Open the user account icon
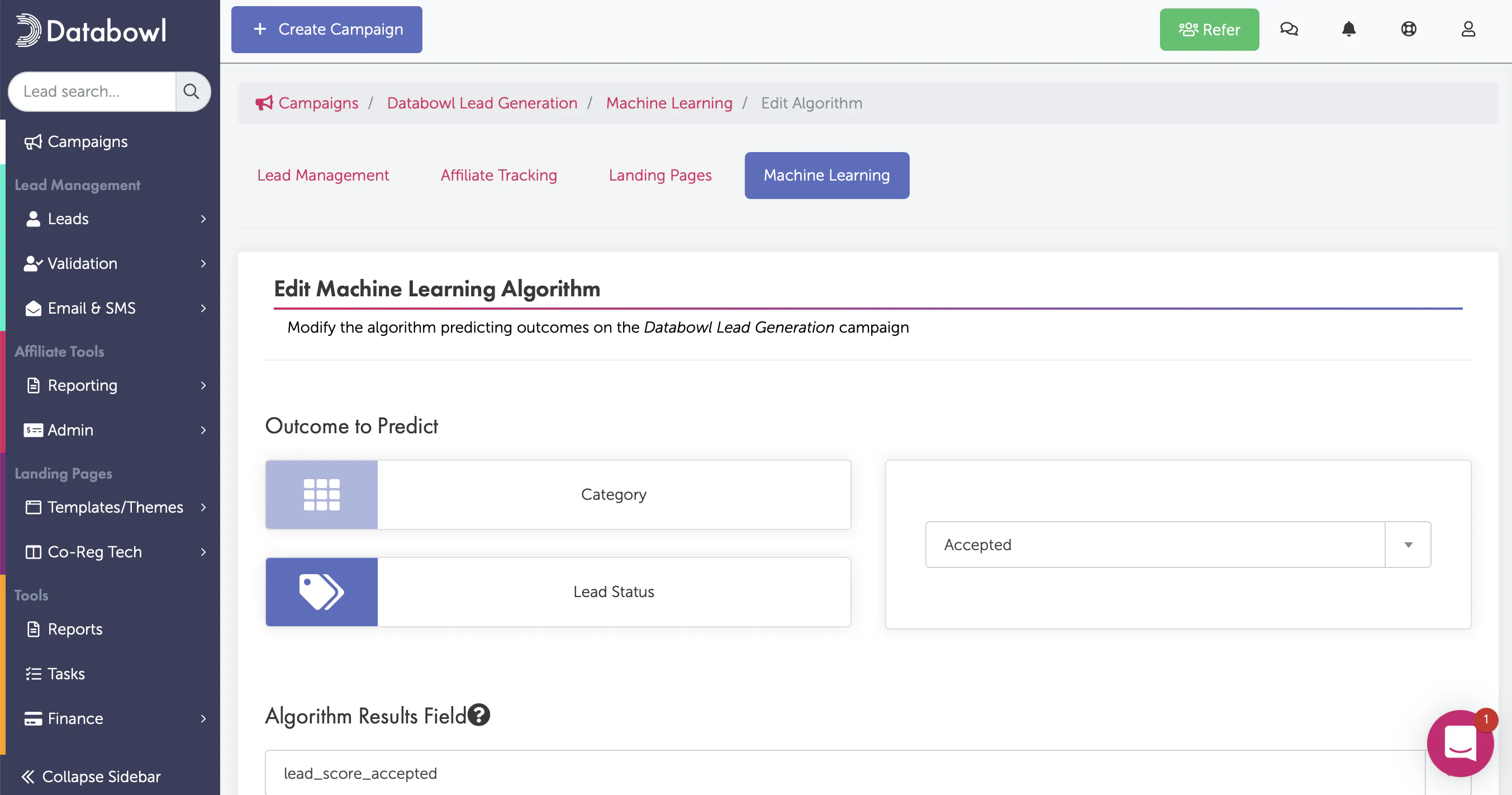The height and width of the screenshot is (795, 1512). tap(1468, 30)
